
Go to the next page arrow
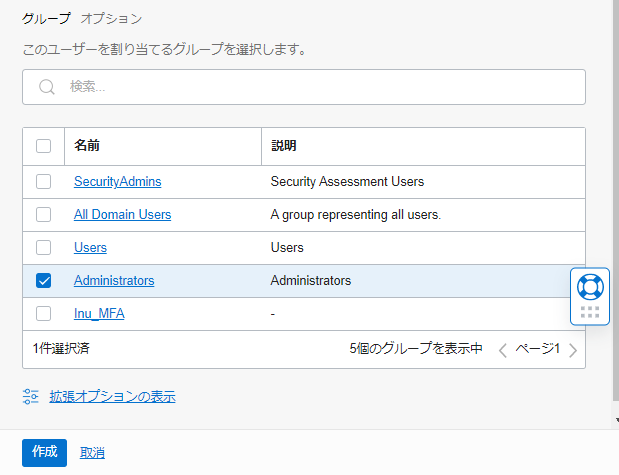click(573, 350)
